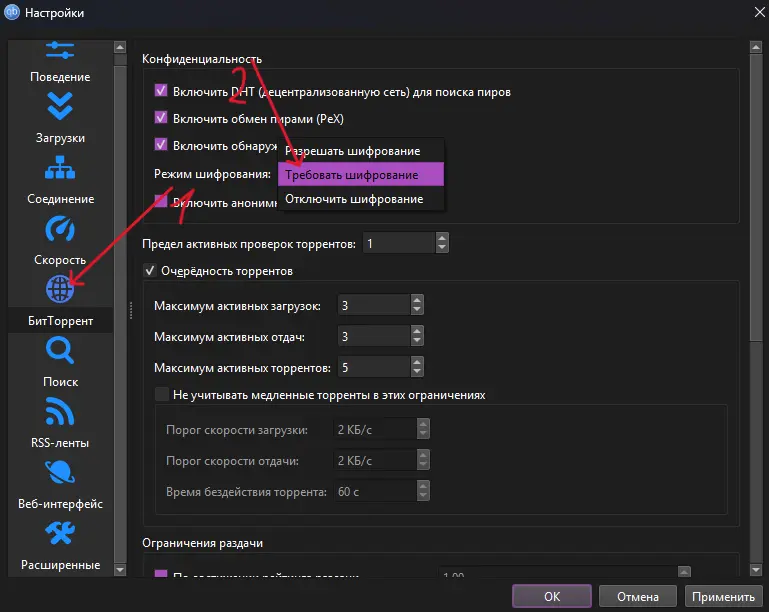Screen dimensions: 769x612
Task: Open the Веб-интерфейс planet icon
Action: [60, 472]
